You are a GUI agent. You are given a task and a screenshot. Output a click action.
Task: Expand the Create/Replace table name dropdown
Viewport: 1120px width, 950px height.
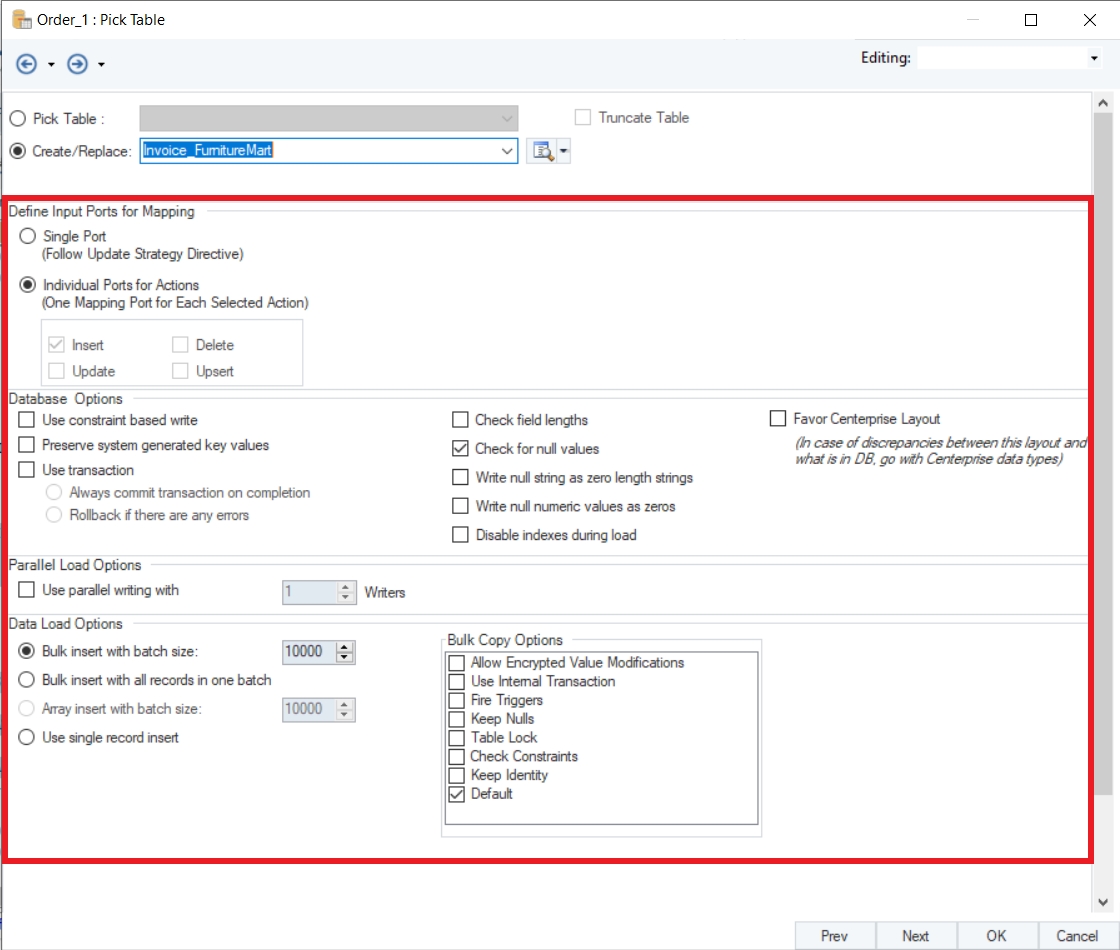pyautogui.click(x=506, y=151)
